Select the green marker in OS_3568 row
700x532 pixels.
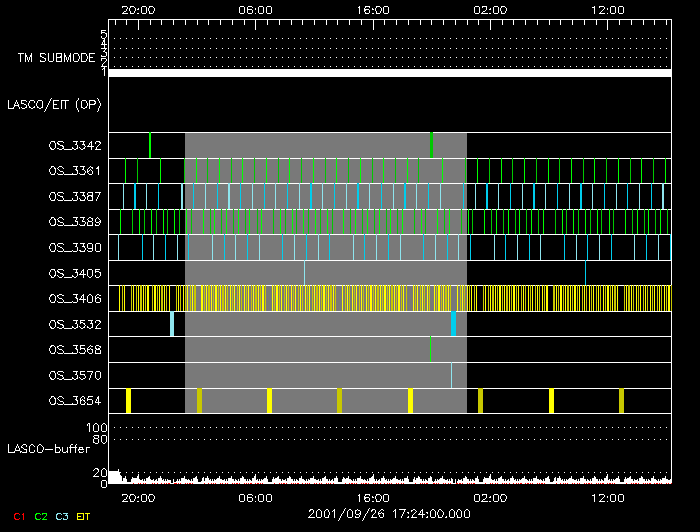click(430, 348)
